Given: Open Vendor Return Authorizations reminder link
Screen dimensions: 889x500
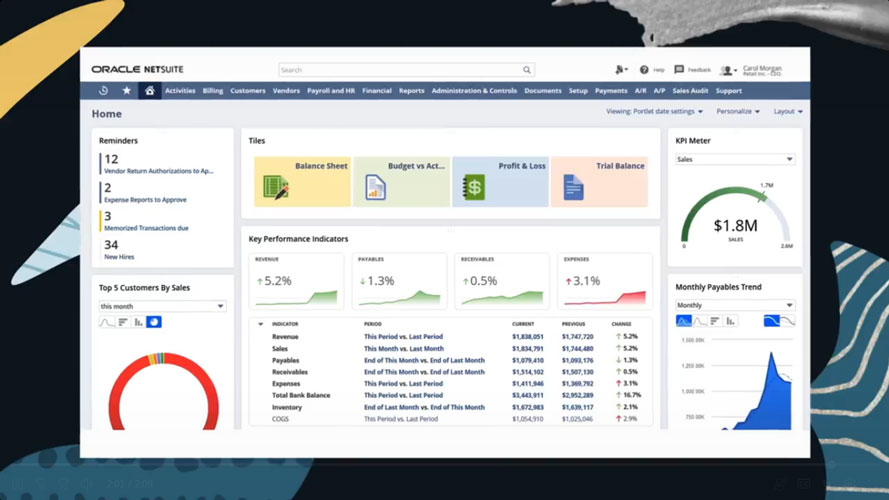Looking at the screenshot, I should [x=159, y=171].
